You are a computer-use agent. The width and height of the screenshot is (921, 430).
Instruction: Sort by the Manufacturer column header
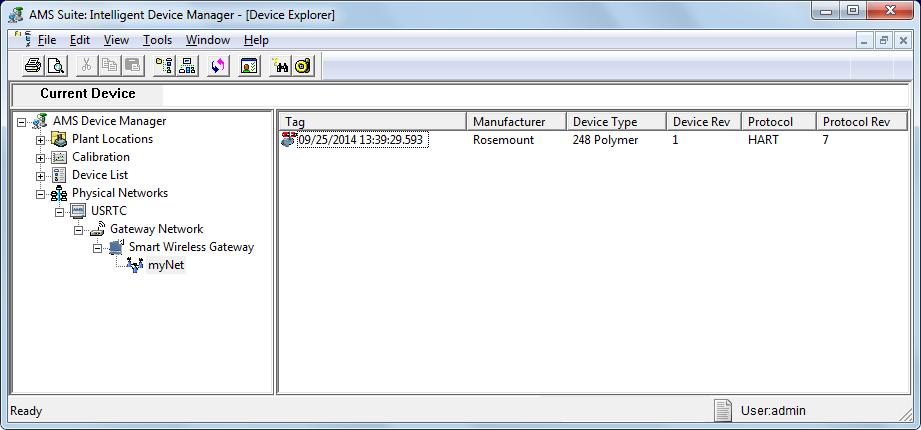516,122
